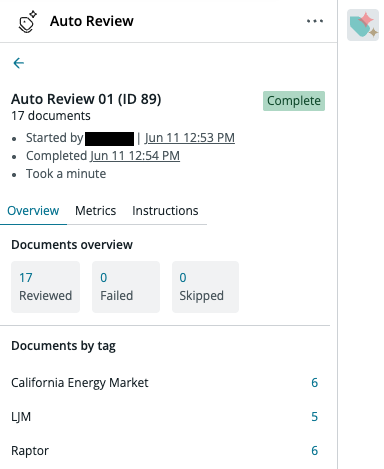
Task: Open LJM document count 5
Action: (x=315, y=417)
